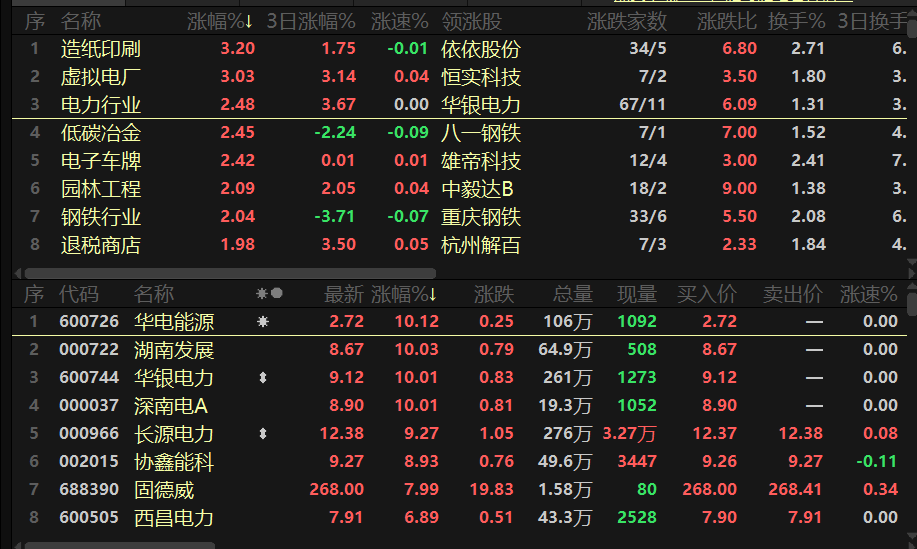
Task: Click the 卖出价 column header
Action: (x=792, y=294)
